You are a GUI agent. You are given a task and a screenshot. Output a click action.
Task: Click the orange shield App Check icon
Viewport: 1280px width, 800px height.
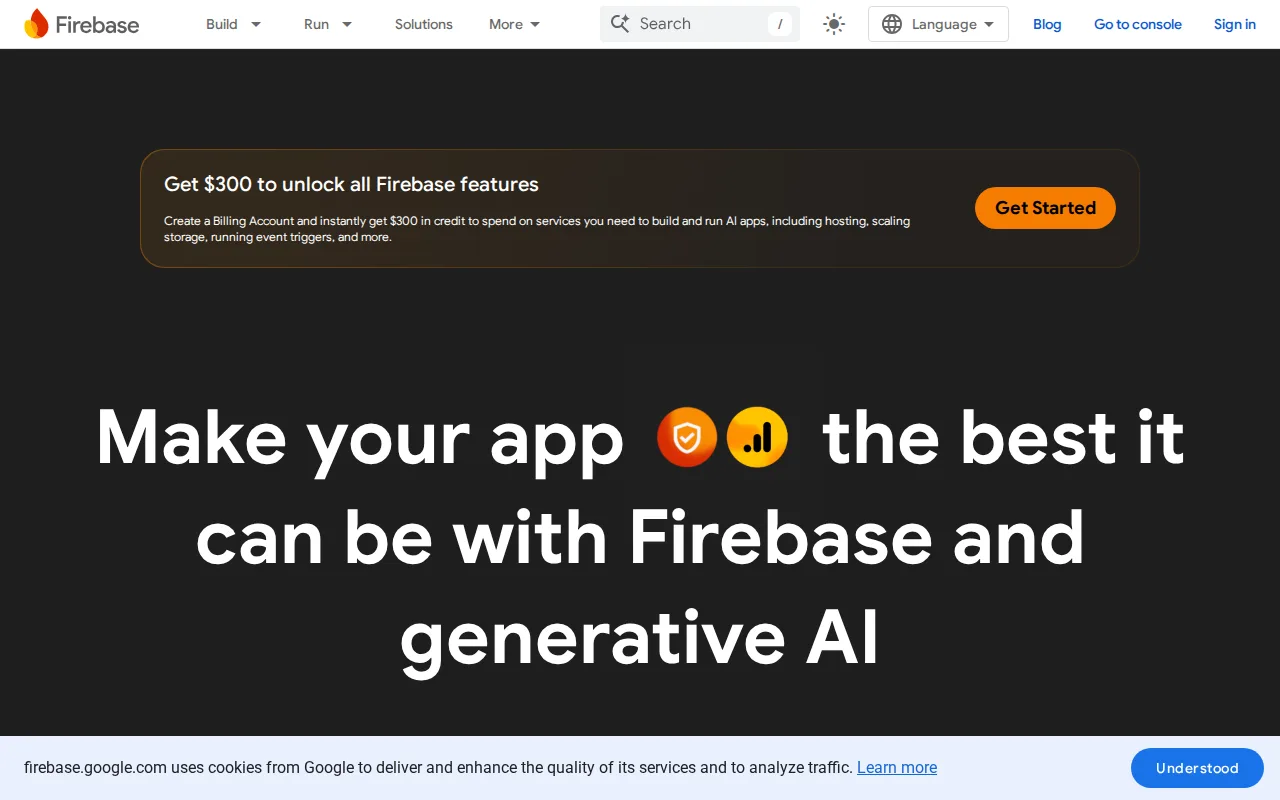coord(687,437)
